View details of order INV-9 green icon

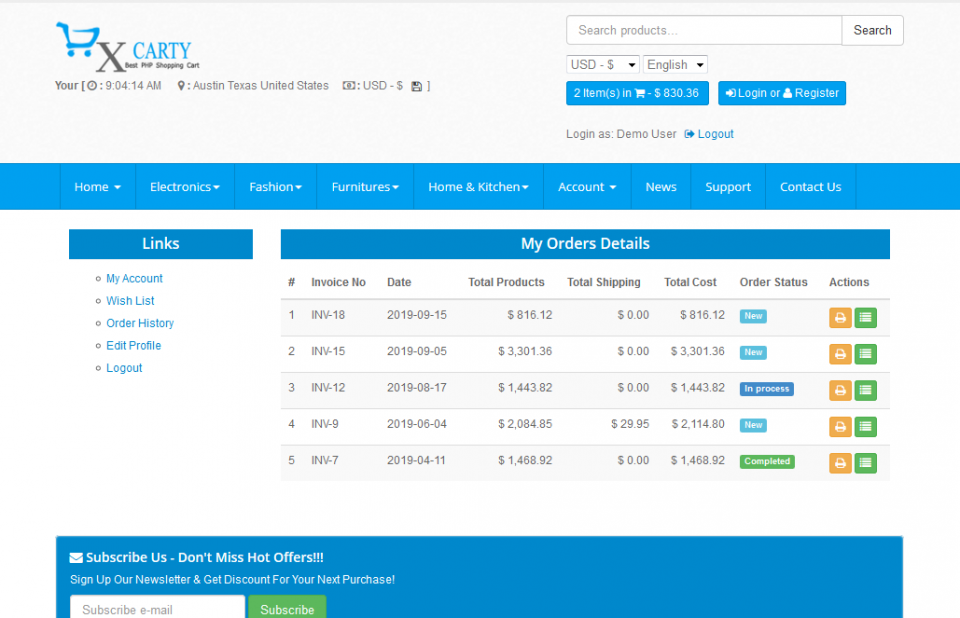tap(865, 426)
